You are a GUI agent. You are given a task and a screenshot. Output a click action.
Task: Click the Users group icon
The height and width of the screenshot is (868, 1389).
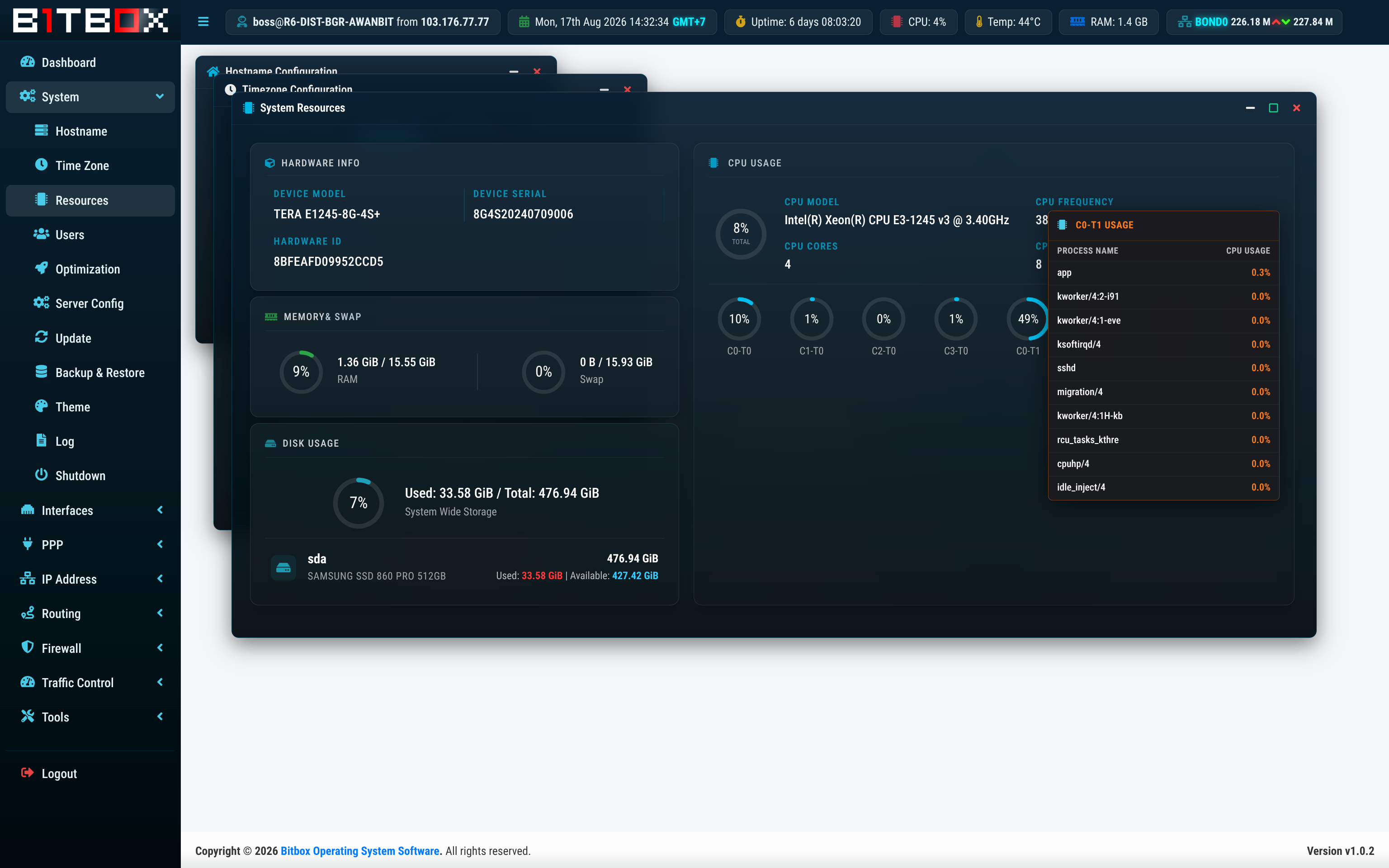tap(41, 234)
